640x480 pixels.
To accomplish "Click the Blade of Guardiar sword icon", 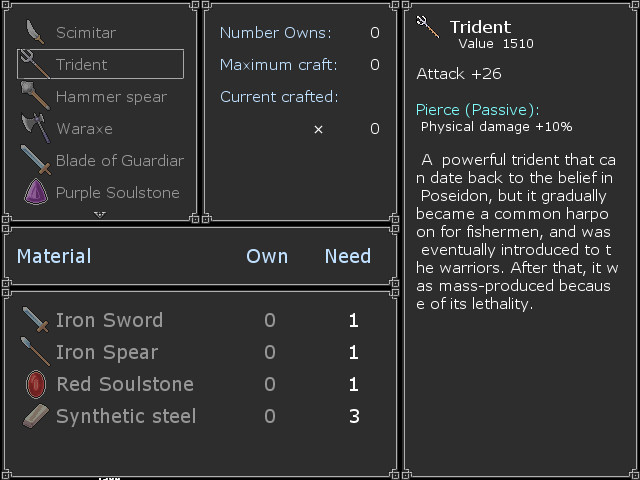I will 35,160.
